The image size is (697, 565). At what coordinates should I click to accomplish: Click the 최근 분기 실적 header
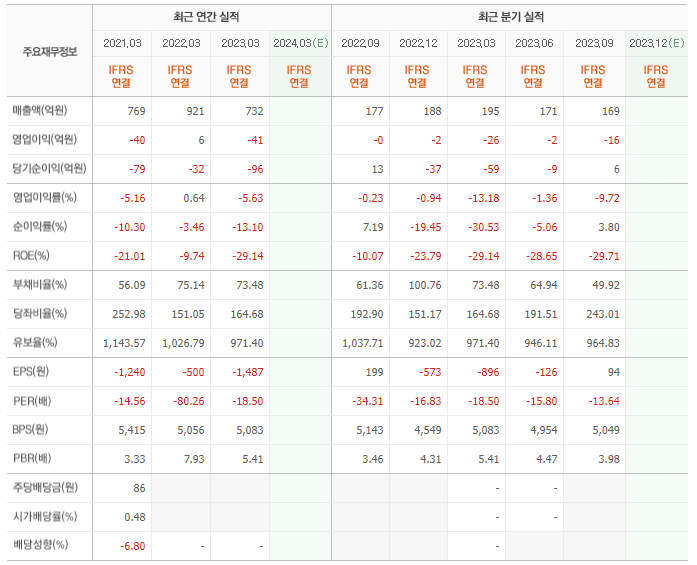[x=511, y=17]
